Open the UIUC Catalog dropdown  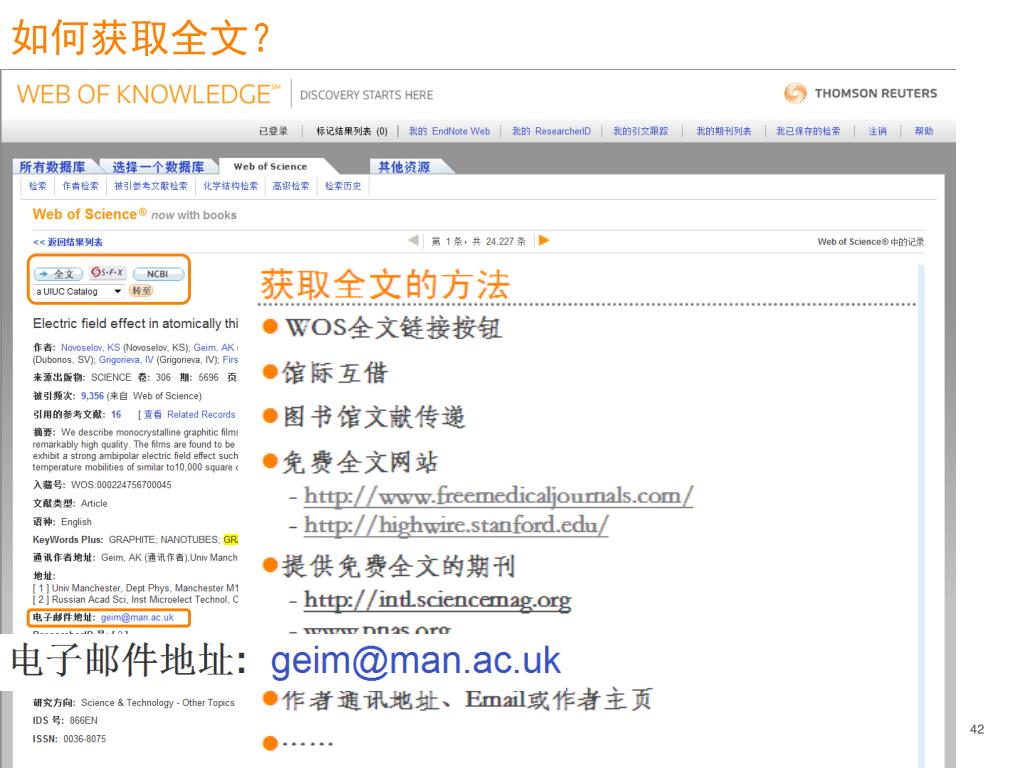79,291
